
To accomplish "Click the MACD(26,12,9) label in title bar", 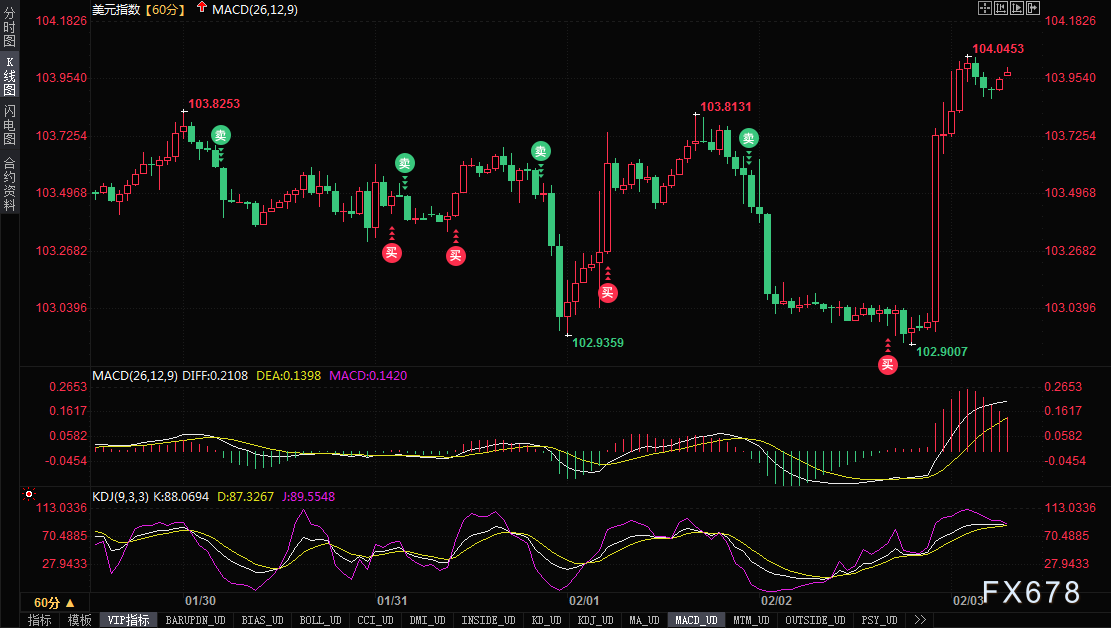I will 255,9.
